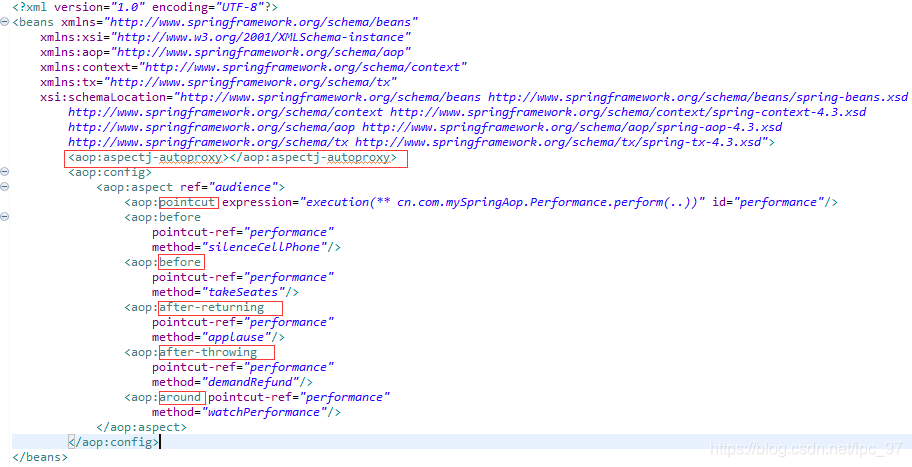912x467 pixels.
Task: Click the id="performance" attribute
Action: [x=768, y=202]
